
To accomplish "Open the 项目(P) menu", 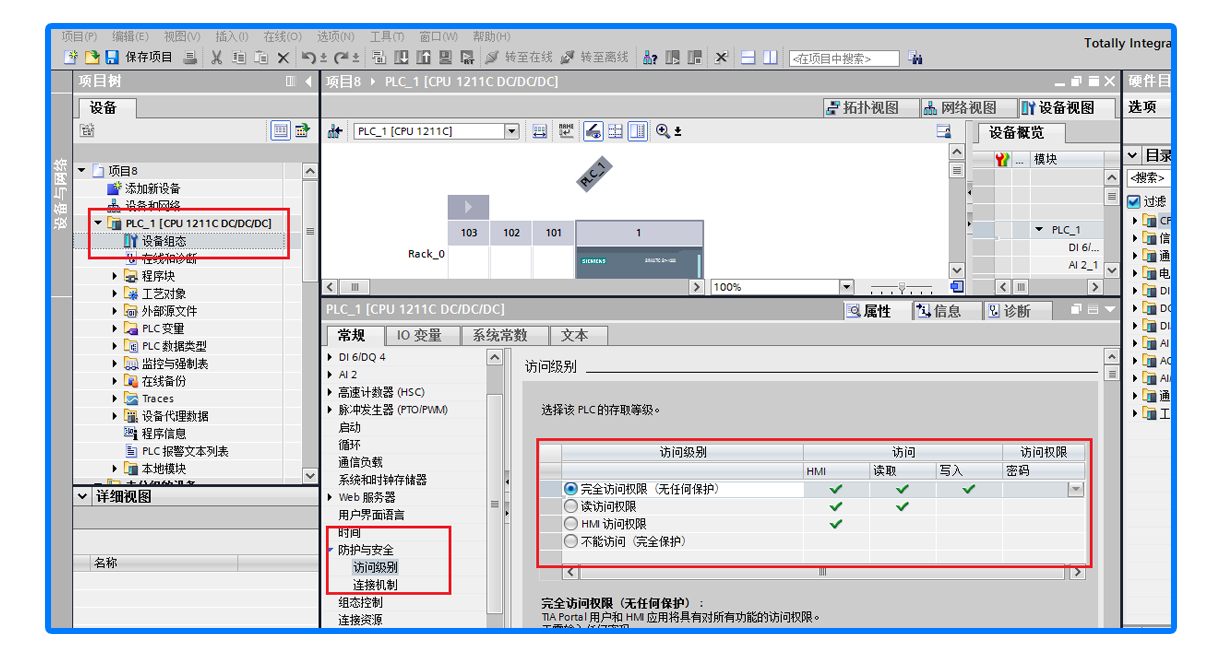I will (x=79, y=37).
